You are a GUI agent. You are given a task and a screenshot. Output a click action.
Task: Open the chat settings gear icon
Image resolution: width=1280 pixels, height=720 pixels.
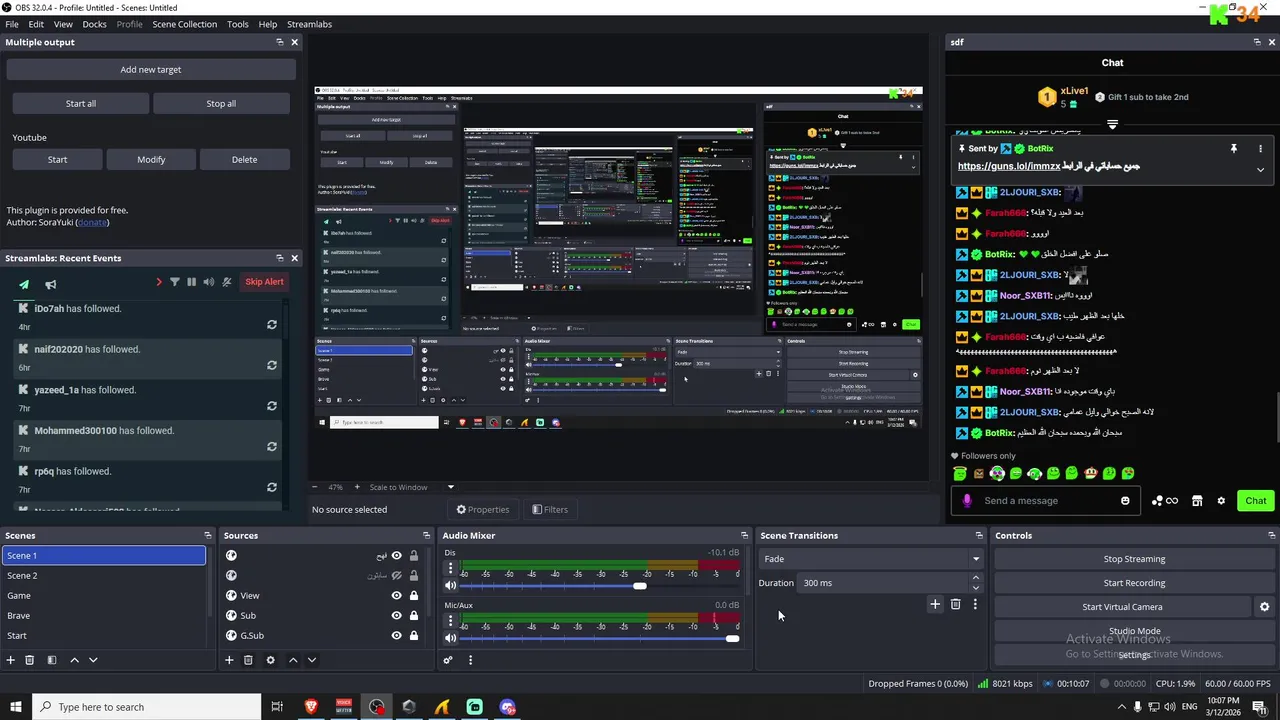[1221, 501]
